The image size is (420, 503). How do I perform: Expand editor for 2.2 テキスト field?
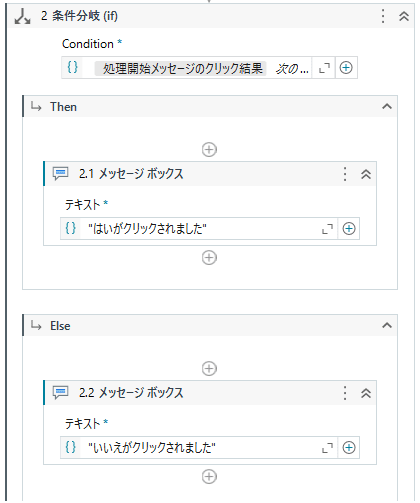pos(327,448)
